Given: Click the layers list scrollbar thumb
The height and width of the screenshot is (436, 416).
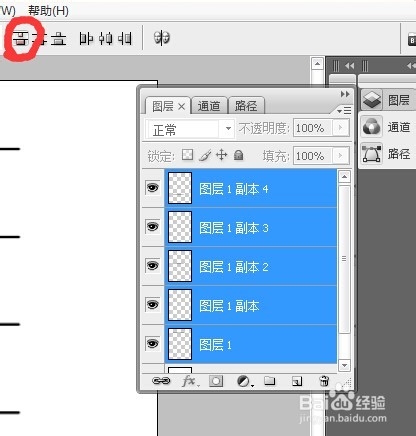Looking at the screenshot, I should click(x=344, y=259).
